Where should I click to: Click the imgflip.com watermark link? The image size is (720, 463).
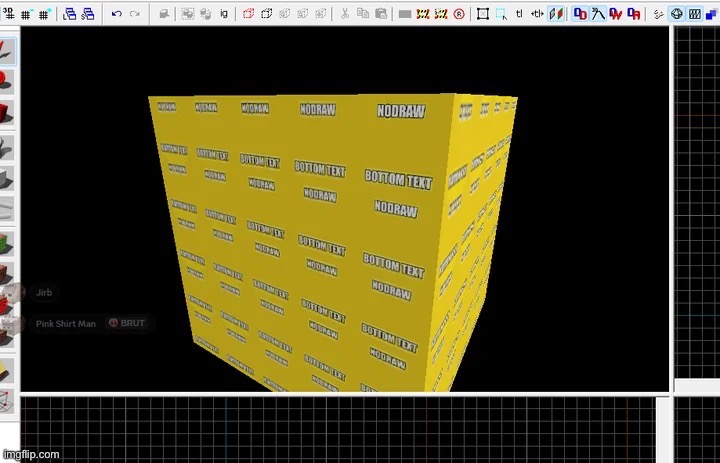30,454
